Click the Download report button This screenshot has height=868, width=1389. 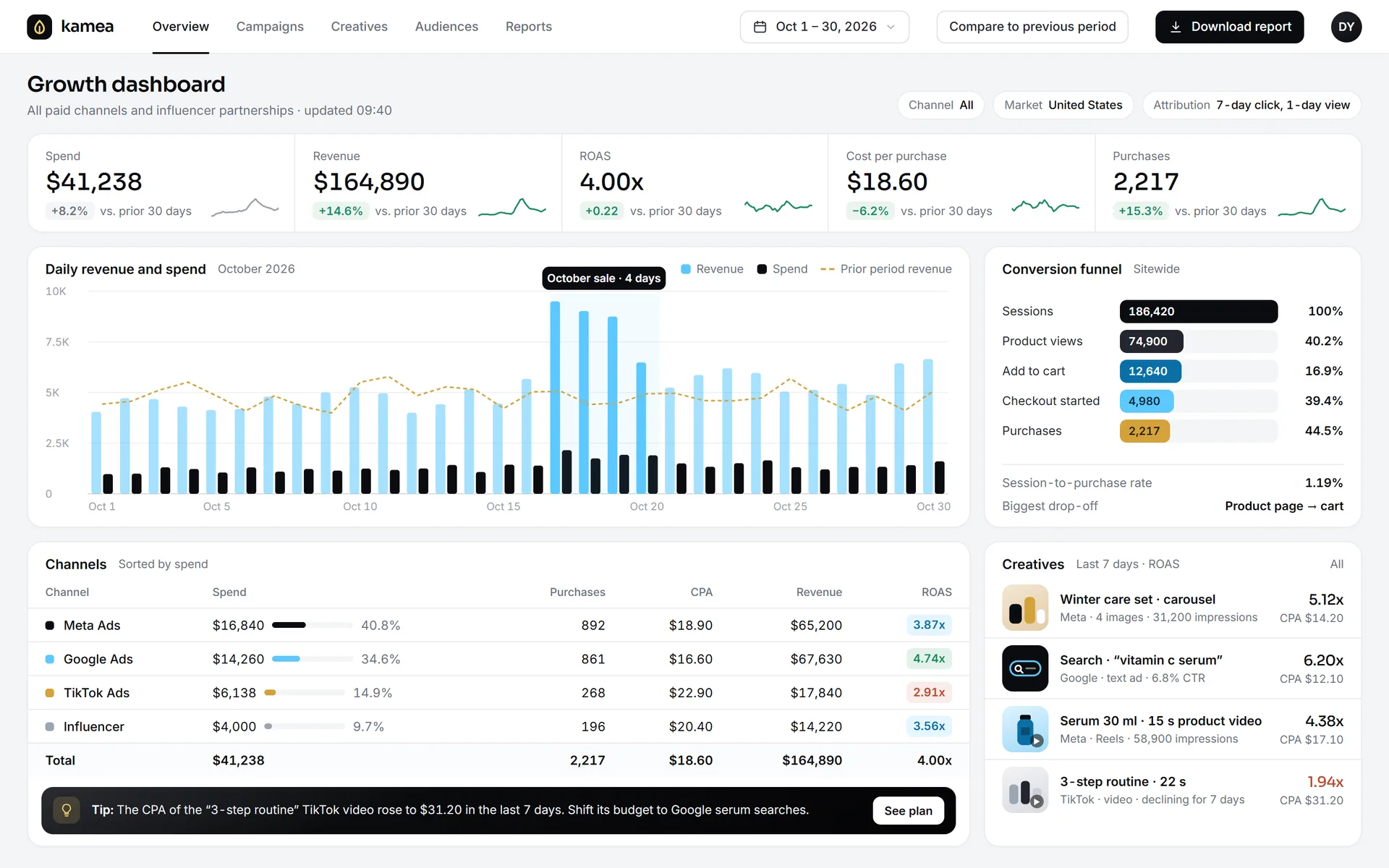(1229, 27)
